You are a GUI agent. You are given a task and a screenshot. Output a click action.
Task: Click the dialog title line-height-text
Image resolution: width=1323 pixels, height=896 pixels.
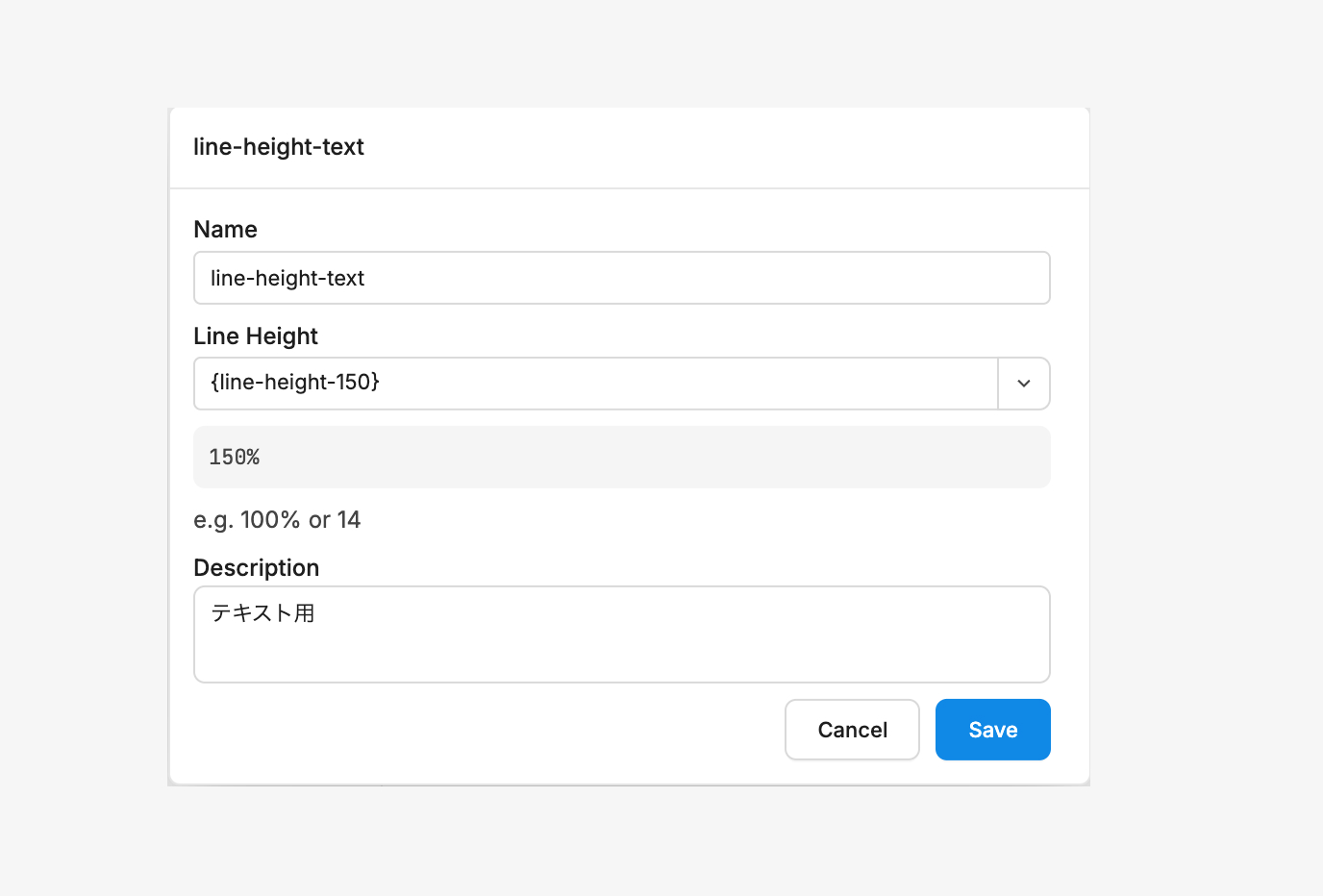tap(279, 147)
